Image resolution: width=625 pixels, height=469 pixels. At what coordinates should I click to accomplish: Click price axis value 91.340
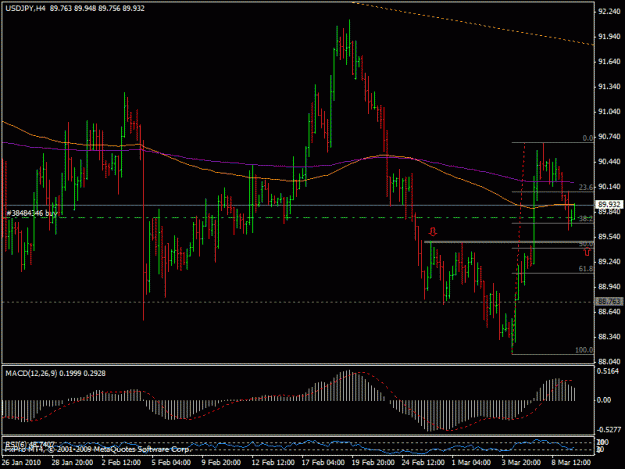[x=609, y=86]
